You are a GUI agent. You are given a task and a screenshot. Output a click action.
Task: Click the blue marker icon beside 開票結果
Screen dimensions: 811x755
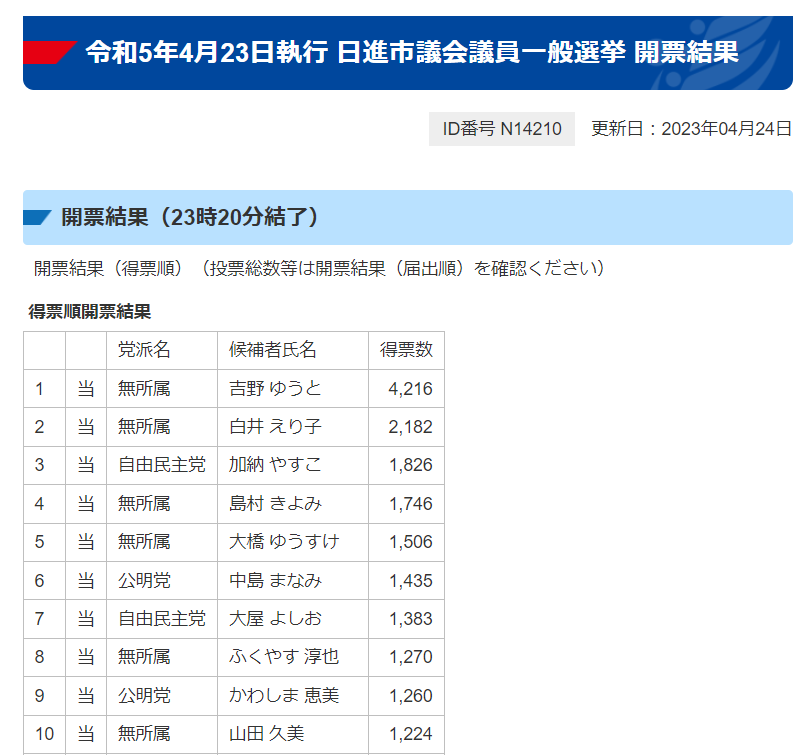pyautogui.click(x=37, y=217)
